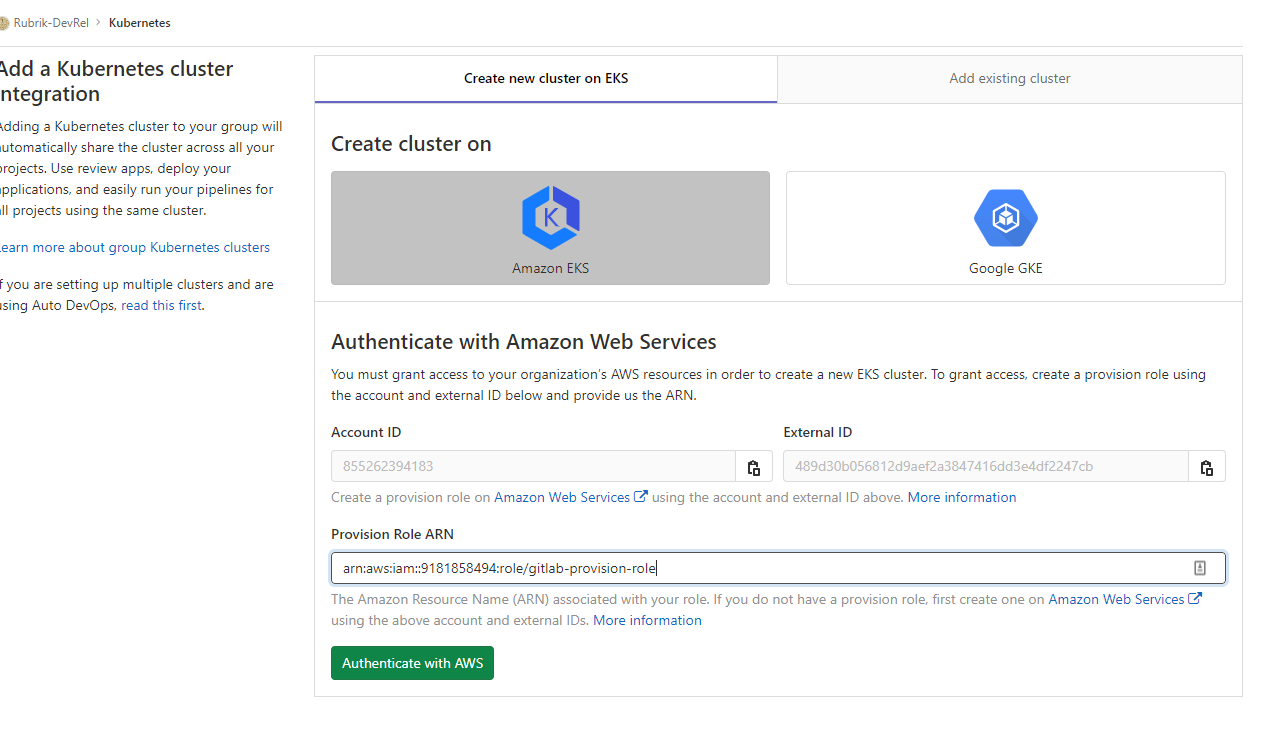Click the Account ID read-only field
This screenshot has height=733, width=1280.
(x=534, y=467)
